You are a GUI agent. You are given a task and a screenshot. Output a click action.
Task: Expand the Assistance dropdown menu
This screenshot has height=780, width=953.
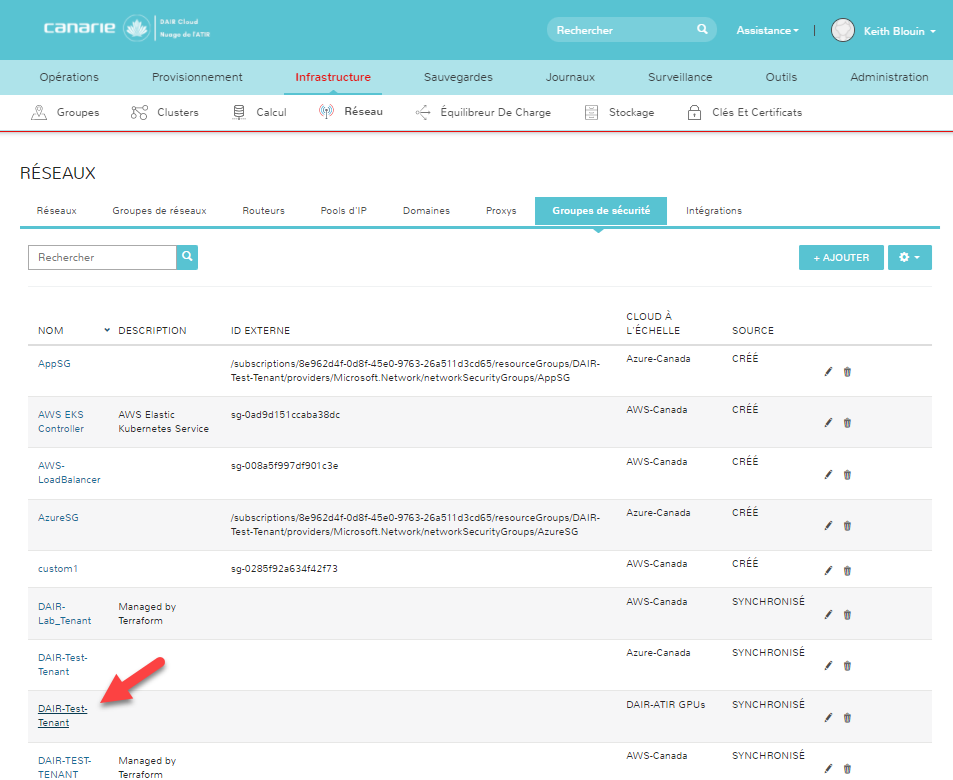tap(767, 31)
